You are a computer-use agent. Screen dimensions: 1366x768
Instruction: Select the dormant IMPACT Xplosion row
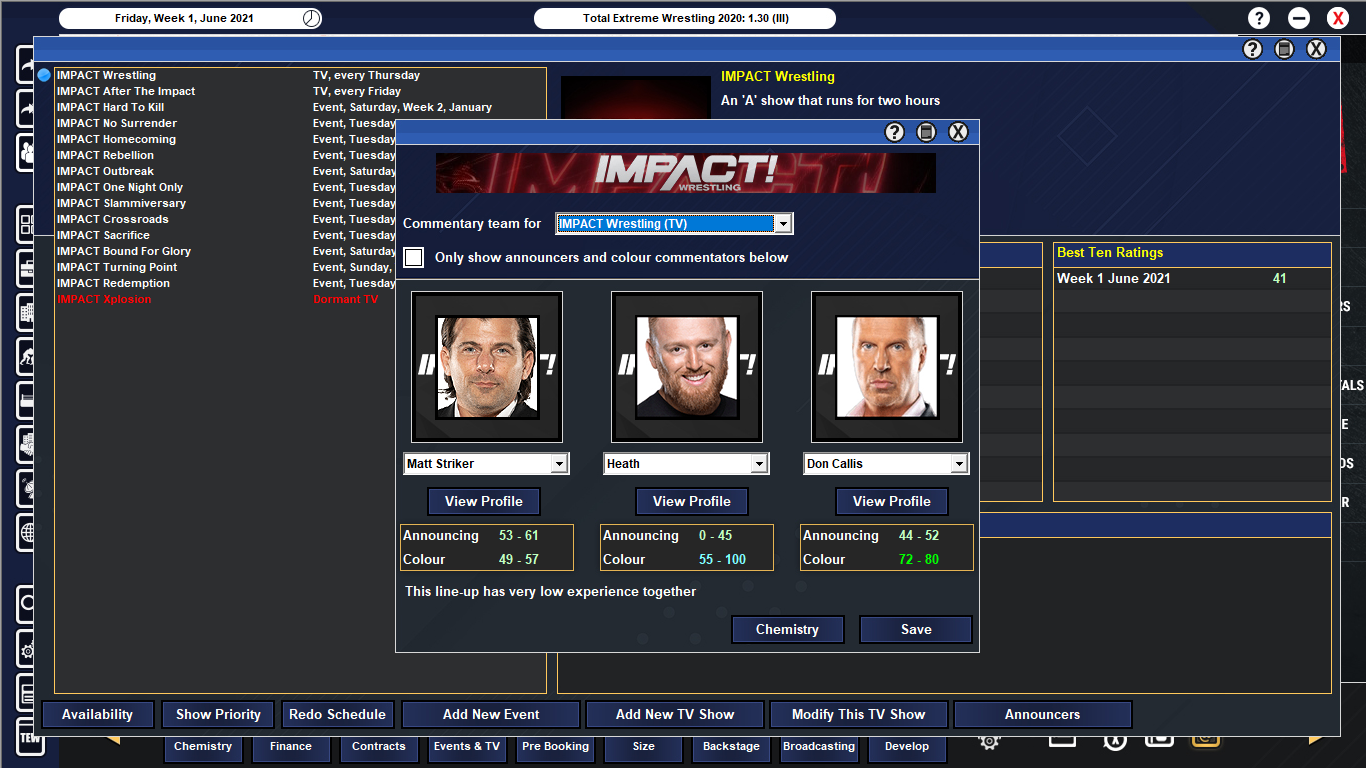point(226,299)
